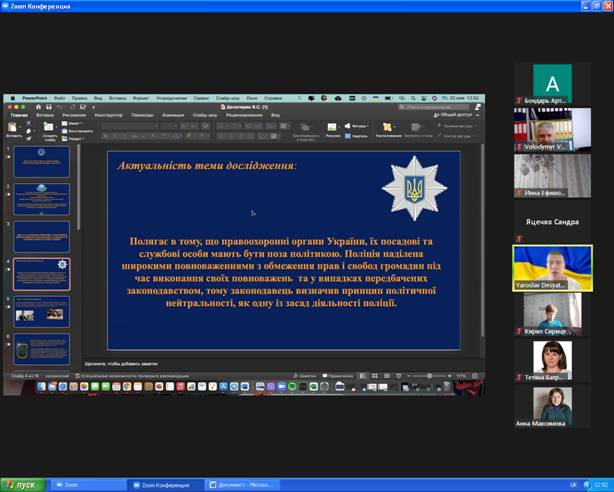Open the Формат menu in Mac menu bar
The width and height of the screenshot is (614, 492).
[x=141, y=98]
